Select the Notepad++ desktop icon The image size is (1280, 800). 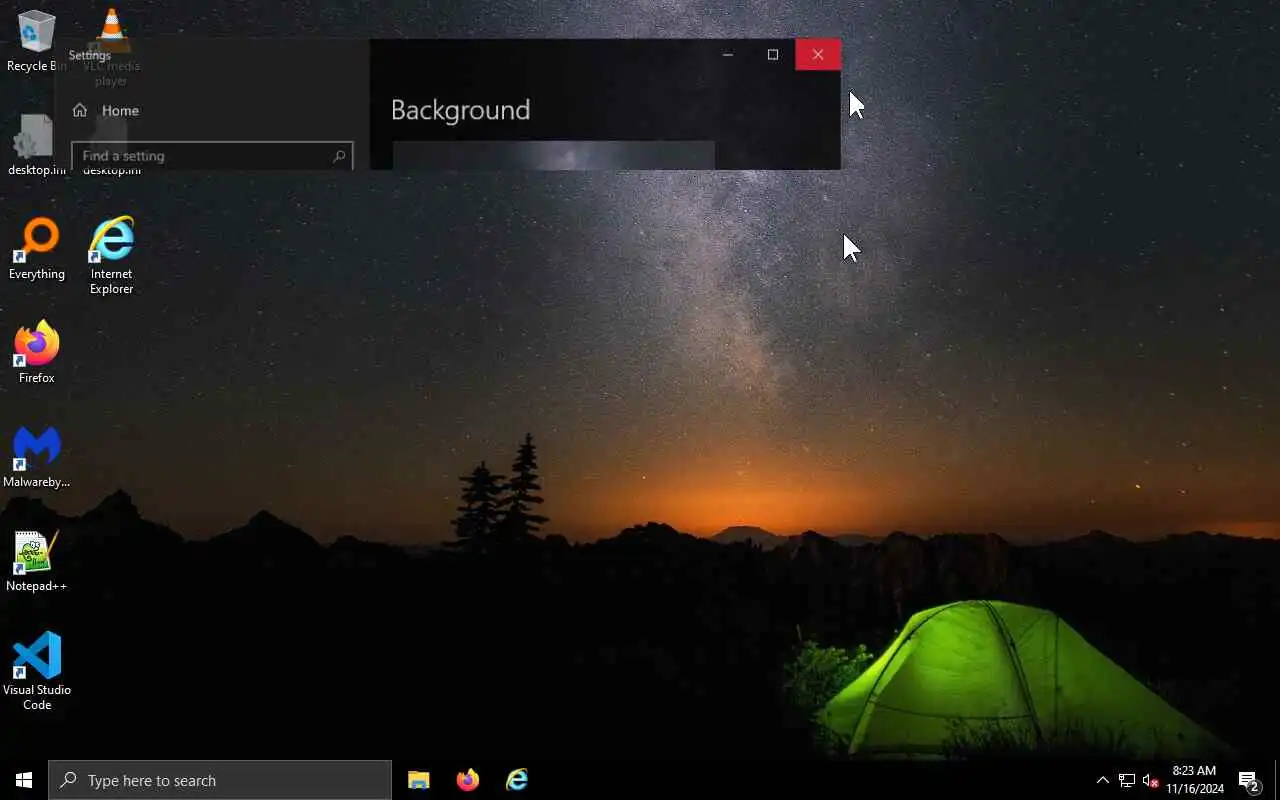click(37, 560)
